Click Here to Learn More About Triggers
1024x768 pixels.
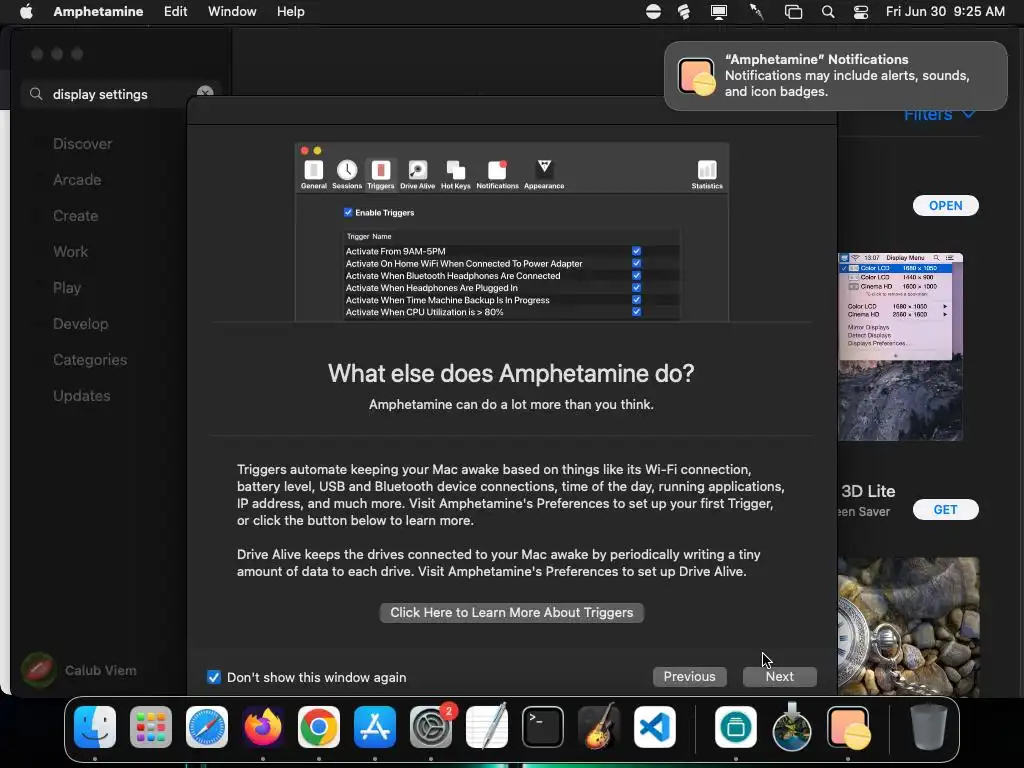pos(511,613)
